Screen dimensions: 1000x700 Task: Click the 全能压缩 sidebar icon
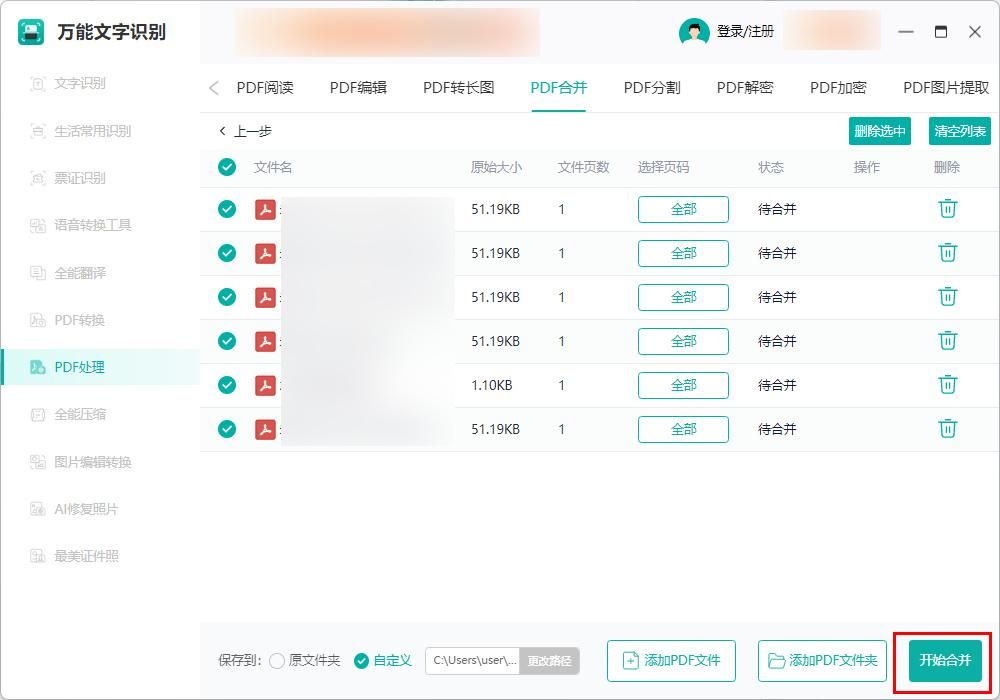(x=38, y=415)
